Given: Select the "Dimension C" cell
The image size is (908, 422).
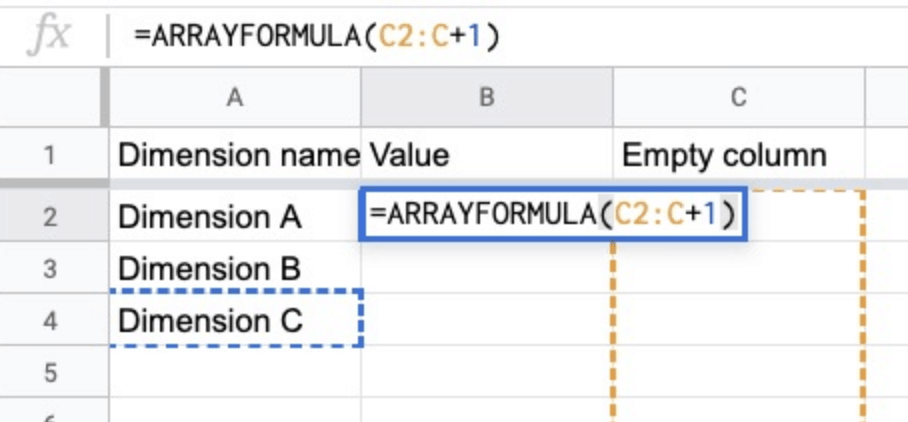Looking at the screenshot, I should 234,321.
